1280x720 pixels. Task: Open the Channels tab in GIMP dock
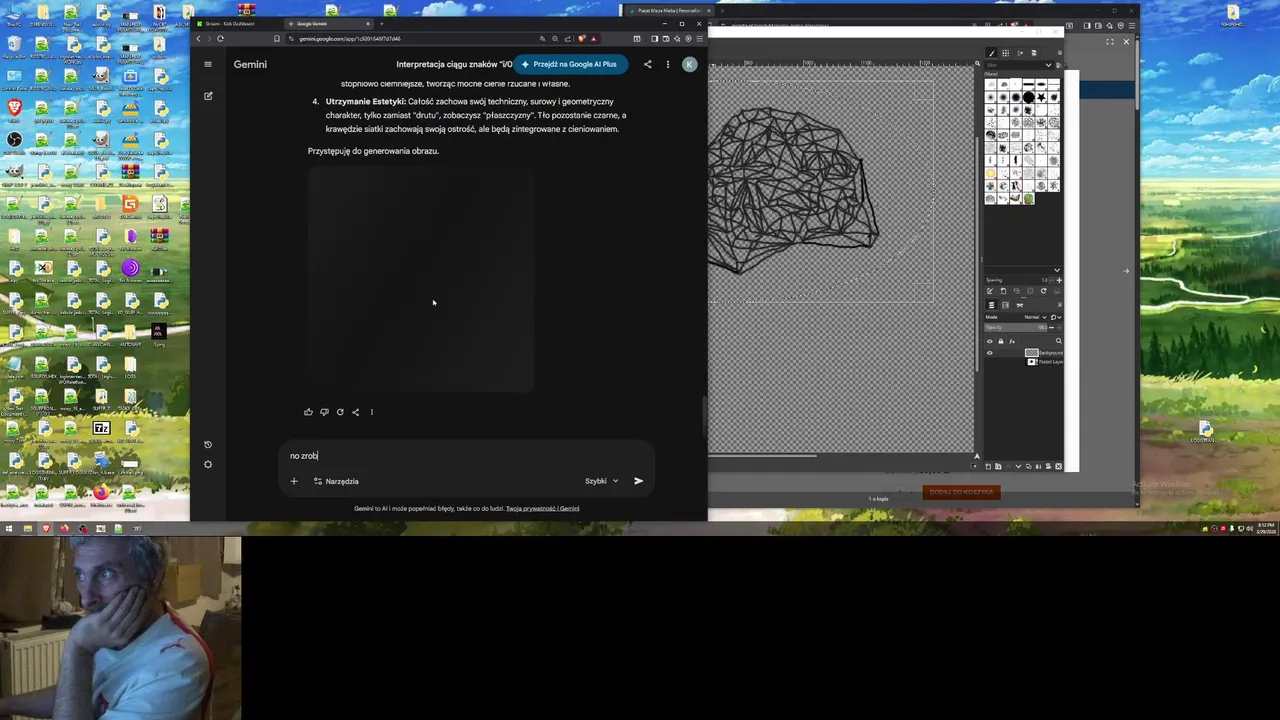pos(1005,305)
